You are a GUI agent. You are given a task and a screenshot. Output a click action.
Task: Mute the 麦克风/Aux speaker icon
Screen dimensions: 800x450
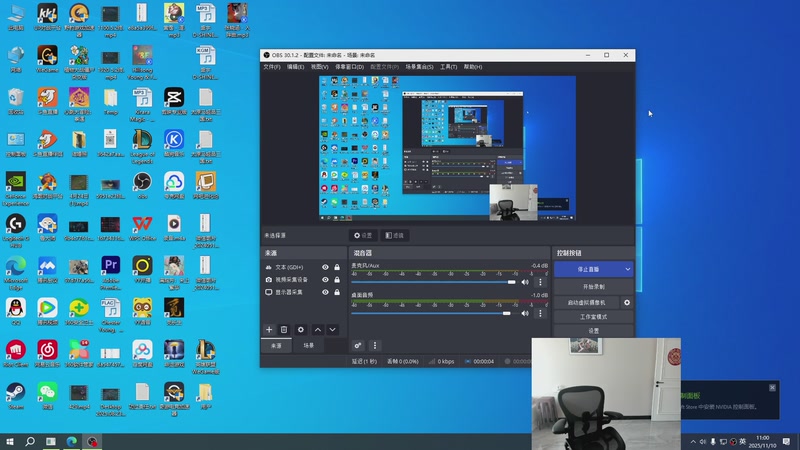click(x=525, y=282)
